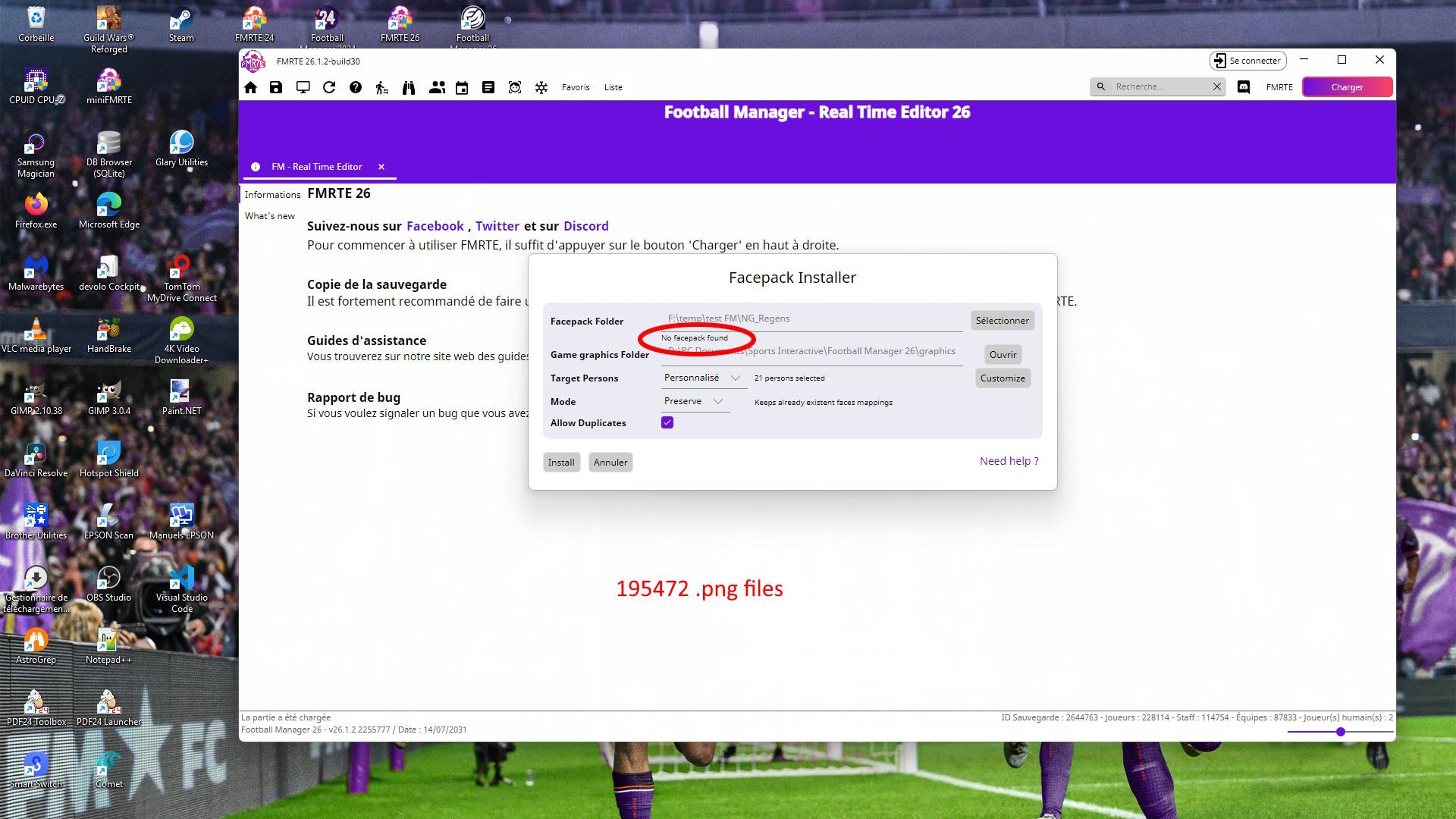Screen dimensions: 1456x819
Task: Uncheck Allow Duplicates in Facepack Installer
Action: click(667, 422)
